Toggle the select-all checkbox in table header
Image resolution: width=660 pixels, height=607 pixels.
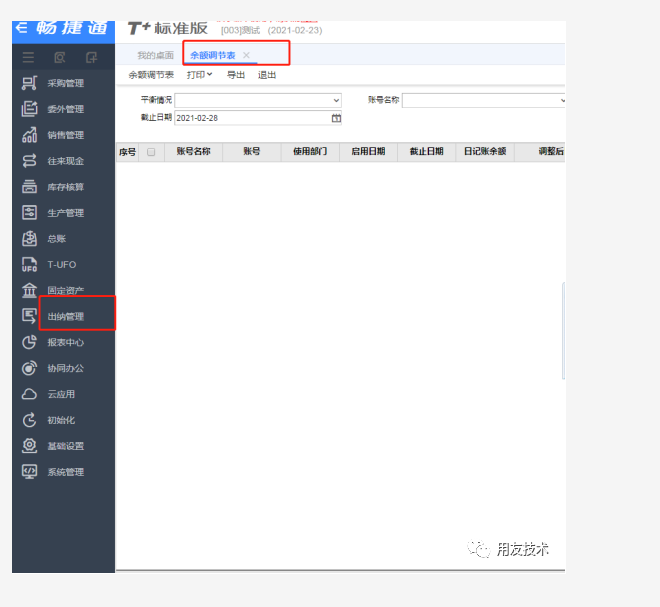coord(151,152)
